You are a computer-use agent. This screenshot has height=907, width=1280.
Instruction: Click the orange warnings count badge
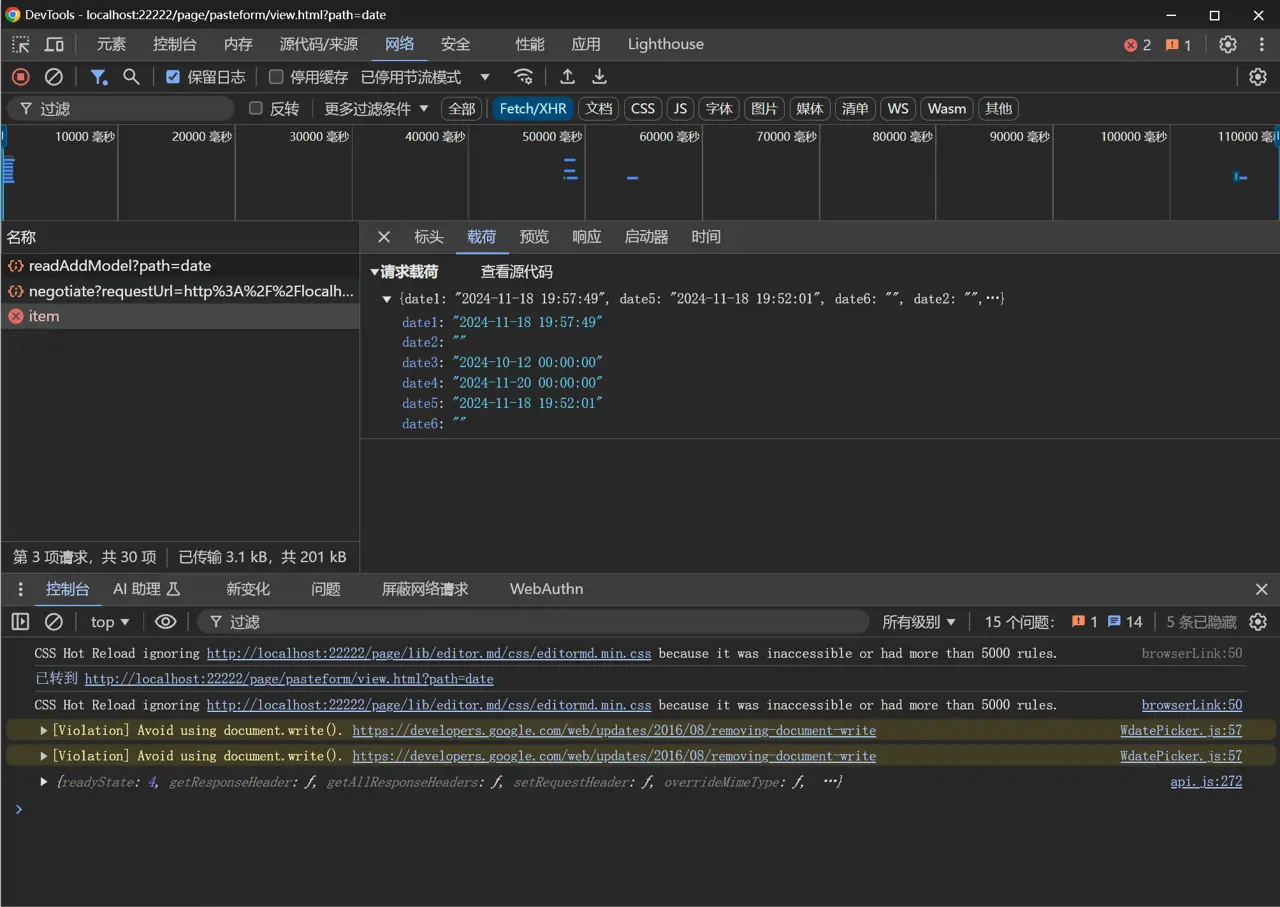click(x=1179, y=45)
